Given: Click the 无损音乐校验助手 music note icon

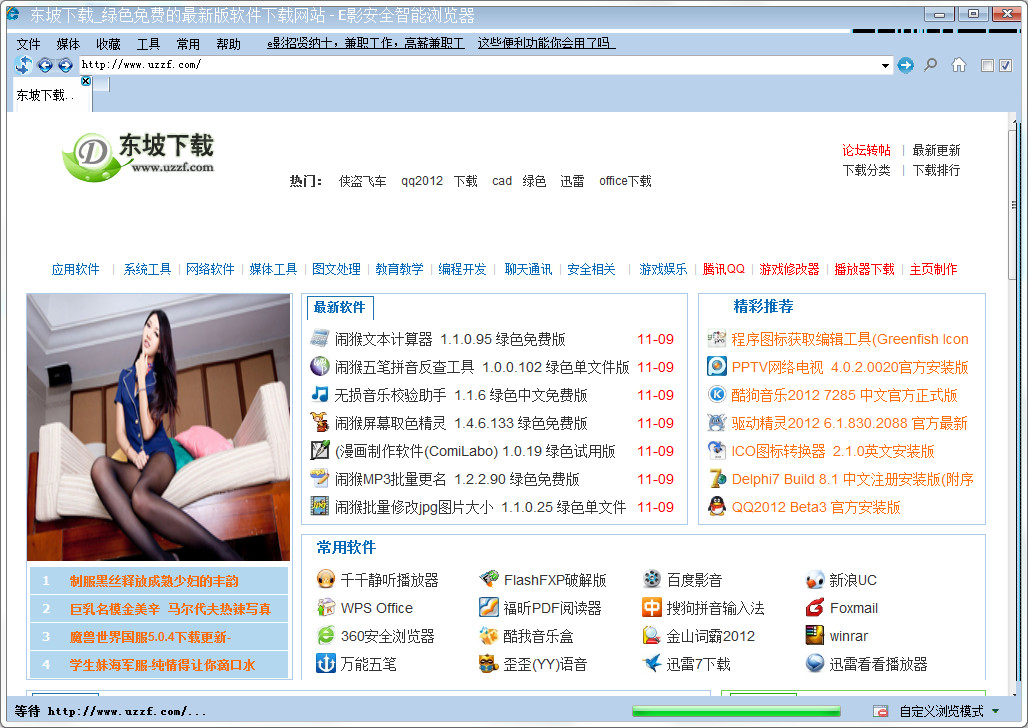Looking at the screenshot, I should click(319, 394).
